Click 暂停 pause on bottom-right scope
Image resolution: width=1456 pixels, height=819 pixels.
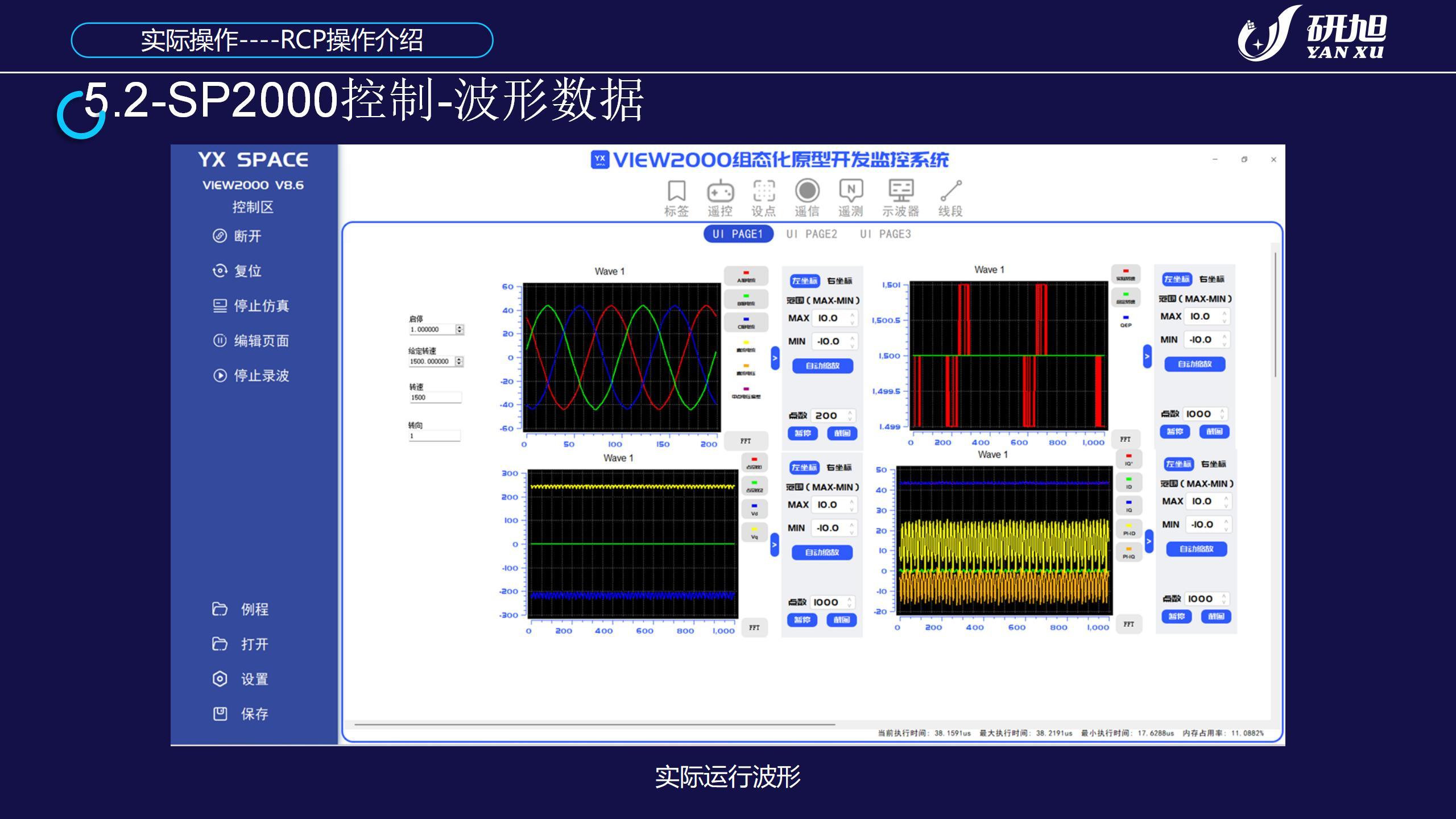1176,617
